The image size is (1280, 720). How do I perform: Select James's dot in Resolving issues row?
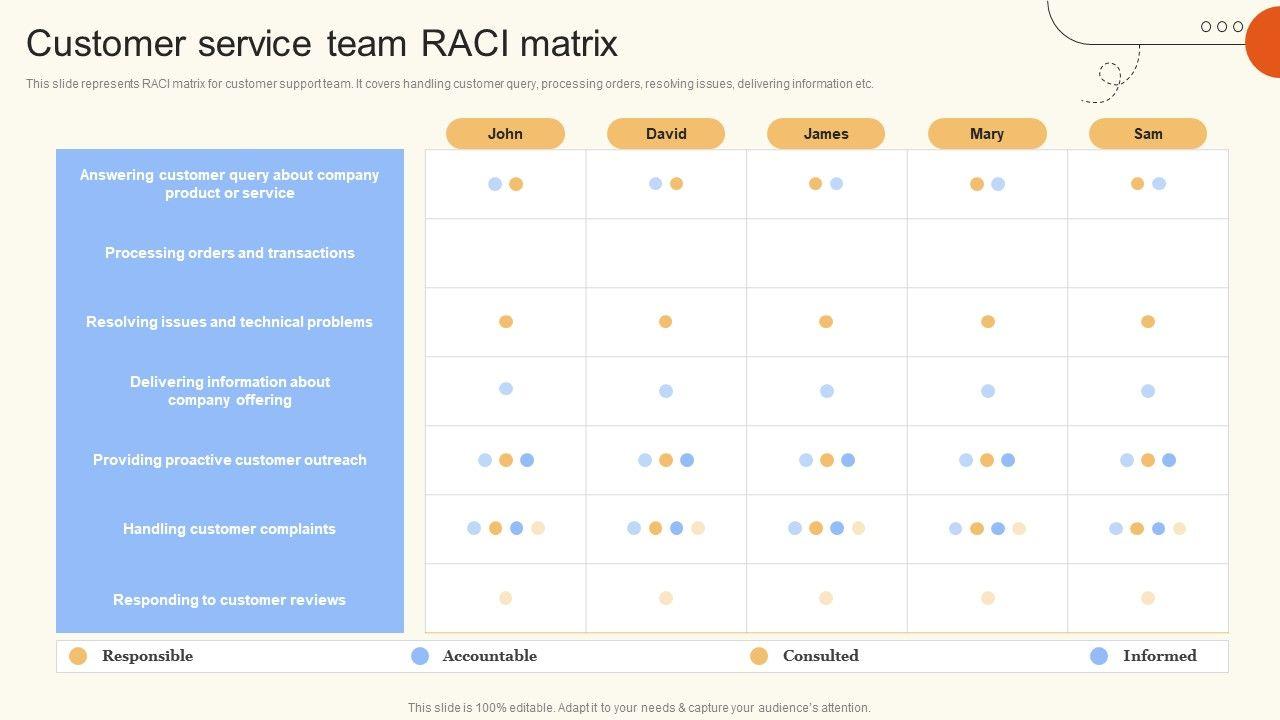point(826,322)
